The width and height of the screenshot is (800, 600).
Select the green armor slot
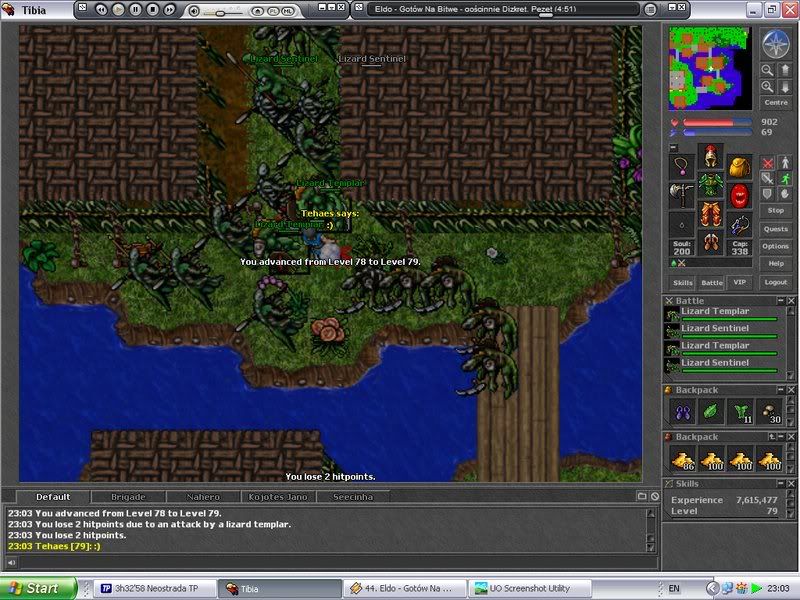[x=710, y=185]
